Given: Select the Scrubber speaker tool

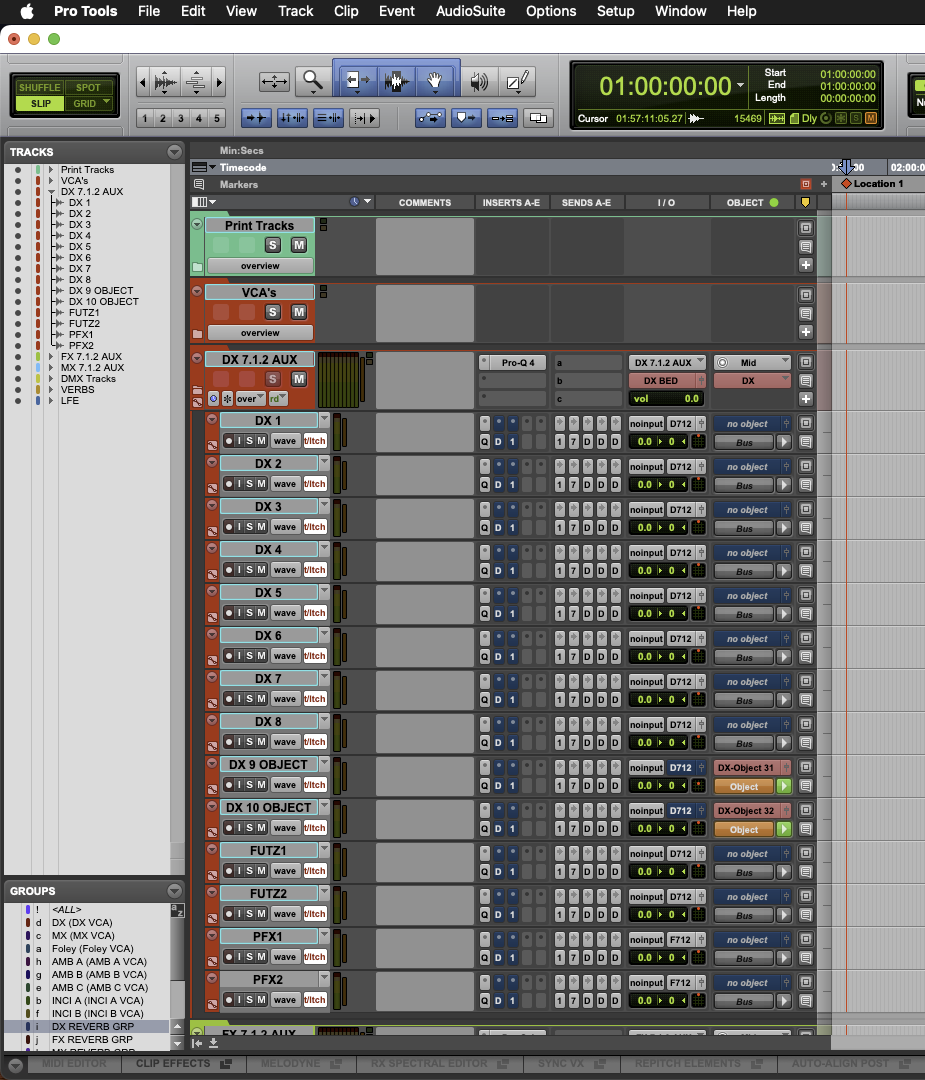Looking at the screenshot, I should (479, 82).
